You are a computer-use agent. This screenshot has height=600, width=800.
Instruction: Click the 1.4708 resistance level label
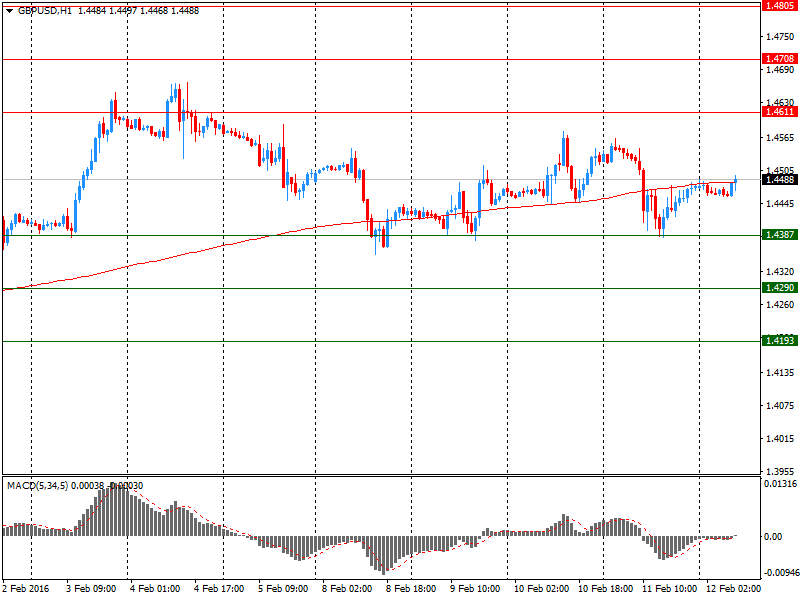[780, 59]
